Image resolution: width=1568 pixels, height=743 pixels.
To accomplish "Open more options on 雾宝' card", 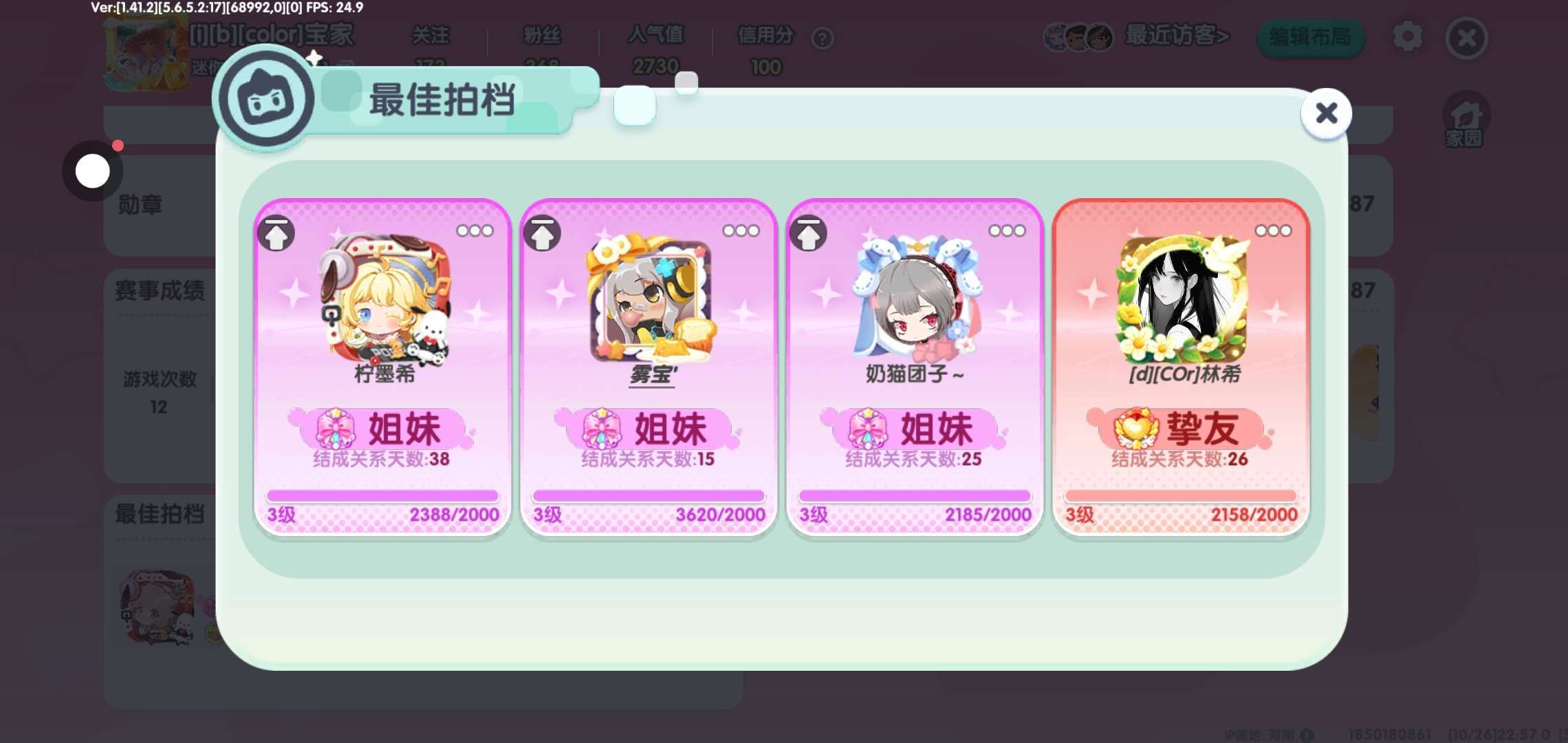I will coord(741,231).
